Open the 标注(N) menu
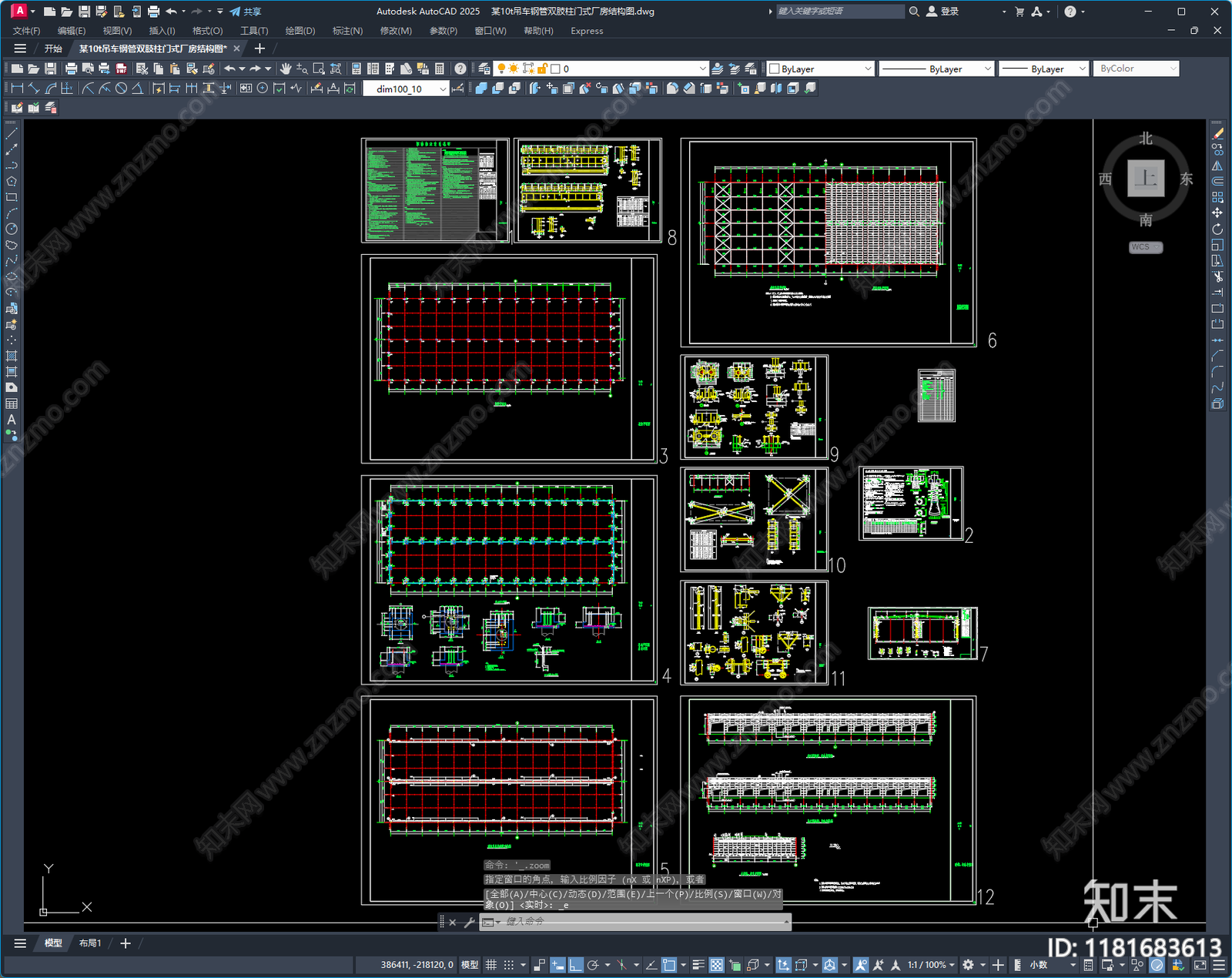The image size is (1232, 978). (347, 31)
